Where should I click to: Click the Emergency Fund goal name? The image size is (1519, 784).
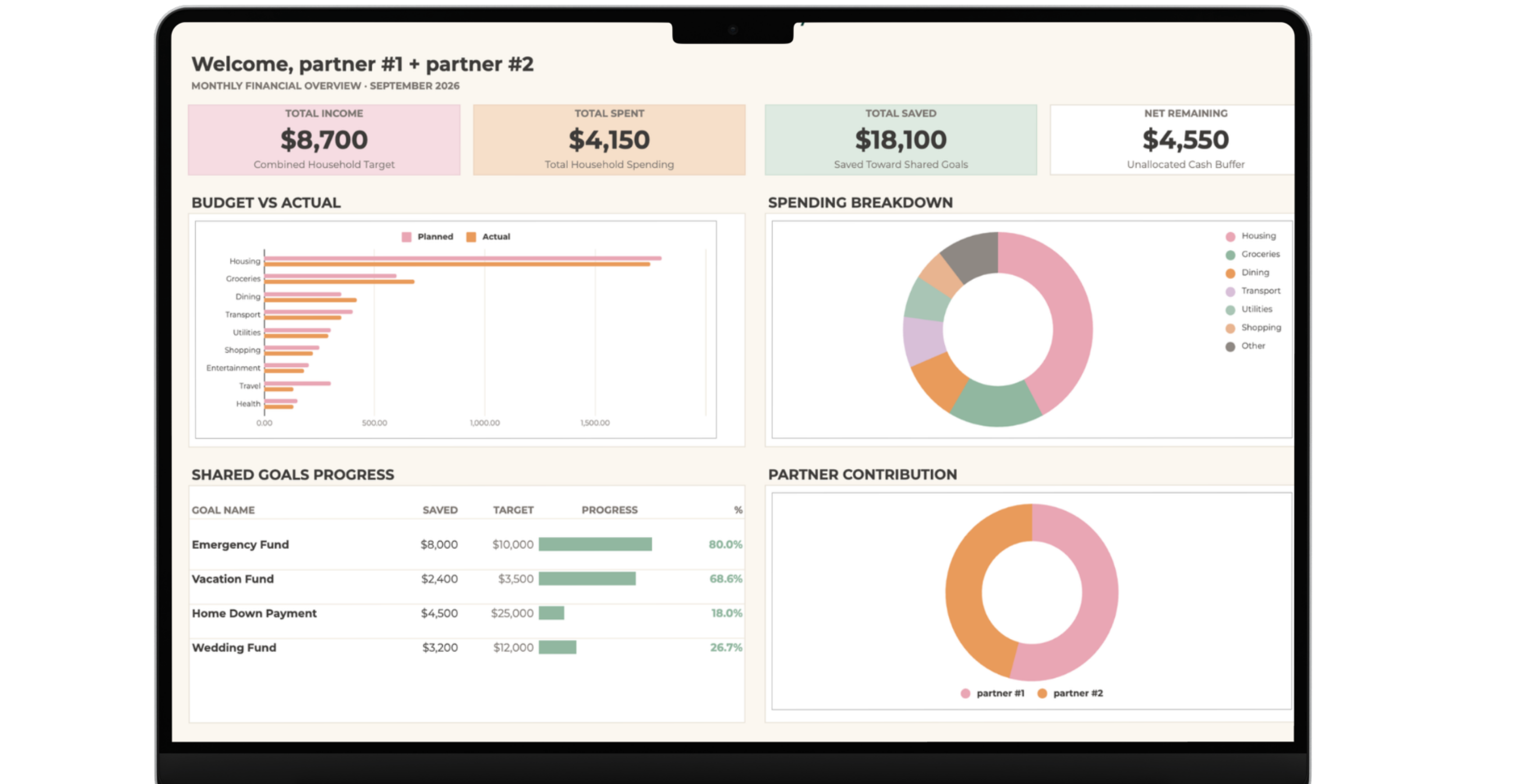tap(240, 545)
